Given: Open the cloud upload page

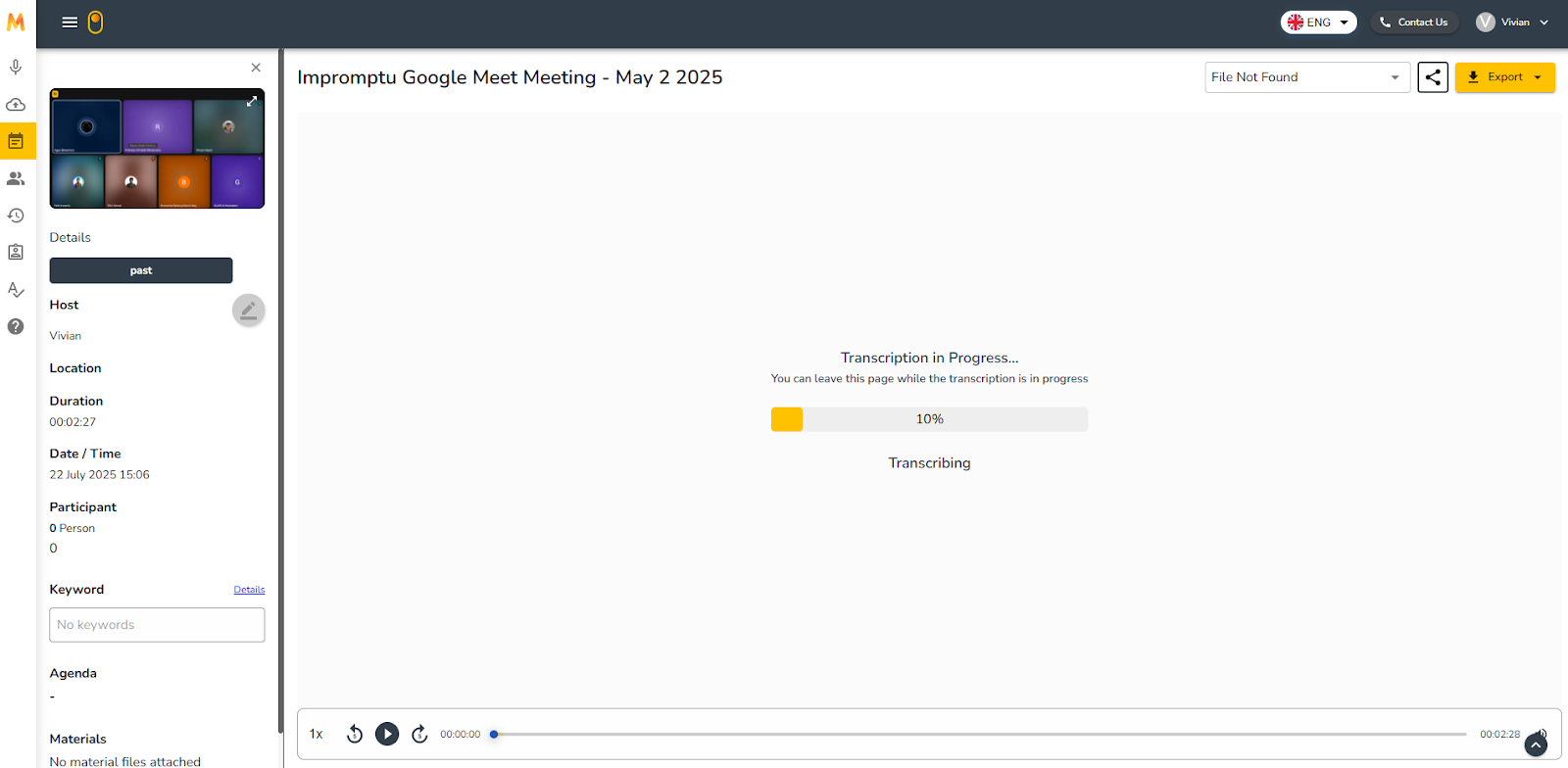Looking at the screenshot, I should click(x=16, y=105).
